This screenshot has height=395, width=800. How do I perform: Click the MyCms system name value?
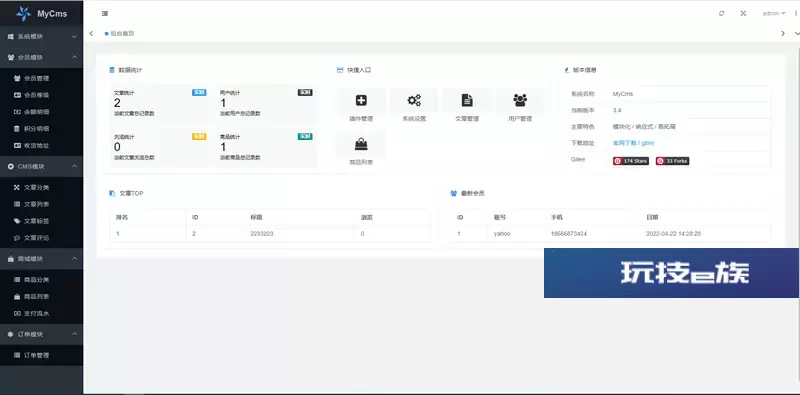(622, 94)
